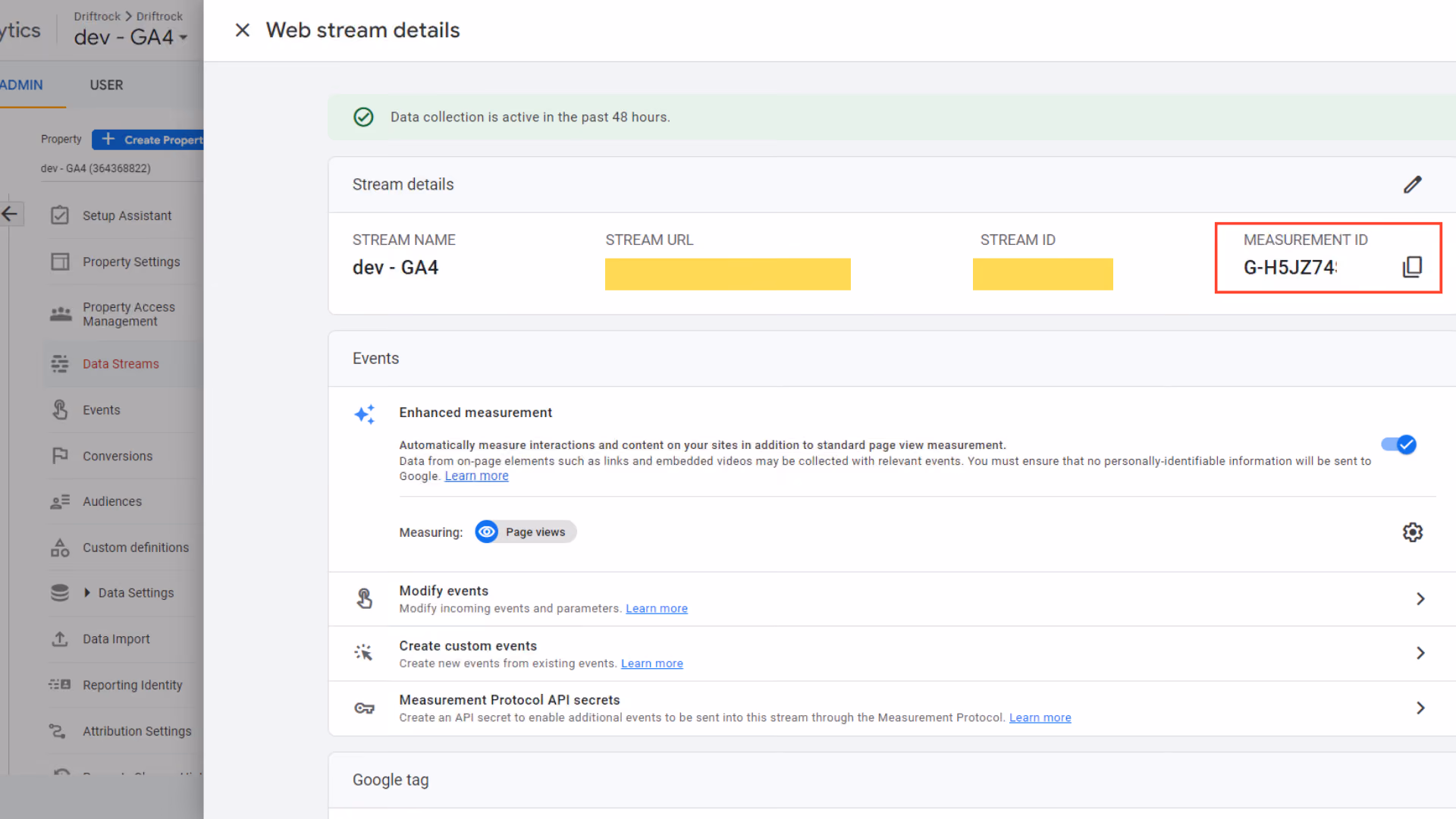Click the Measurement ID value G-H5JZ74
Screen dimensions: 1456x819
[x=1290, y=268]
